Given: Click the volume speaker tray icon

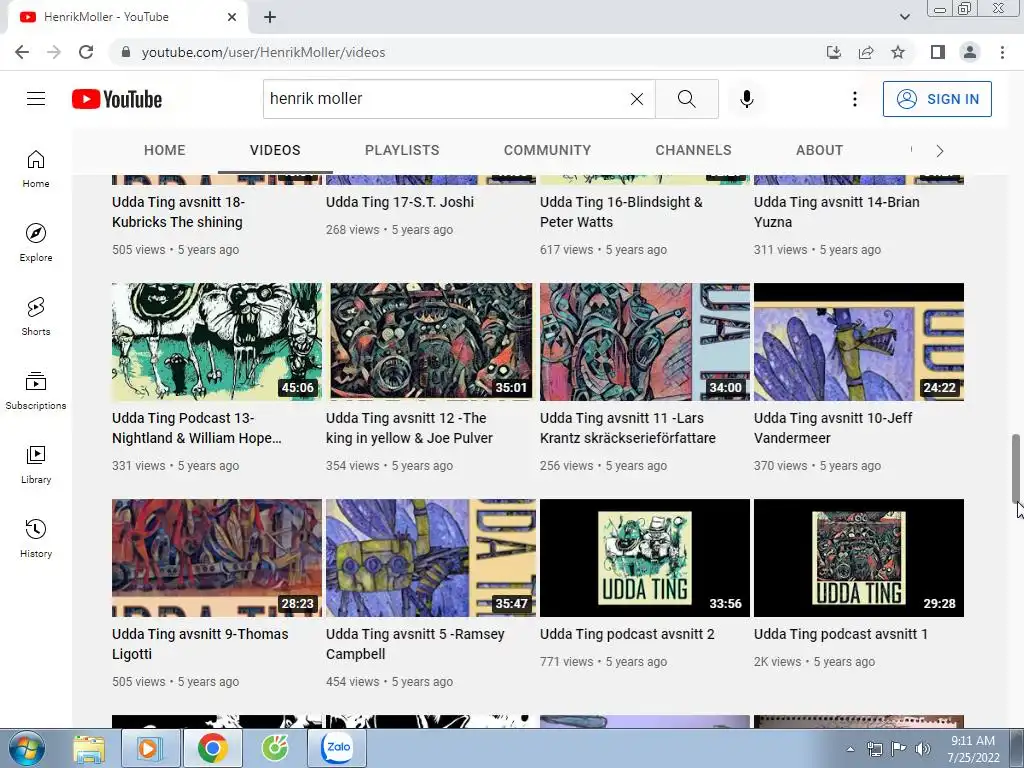Looking at the screenshot, I should [922, 749].
